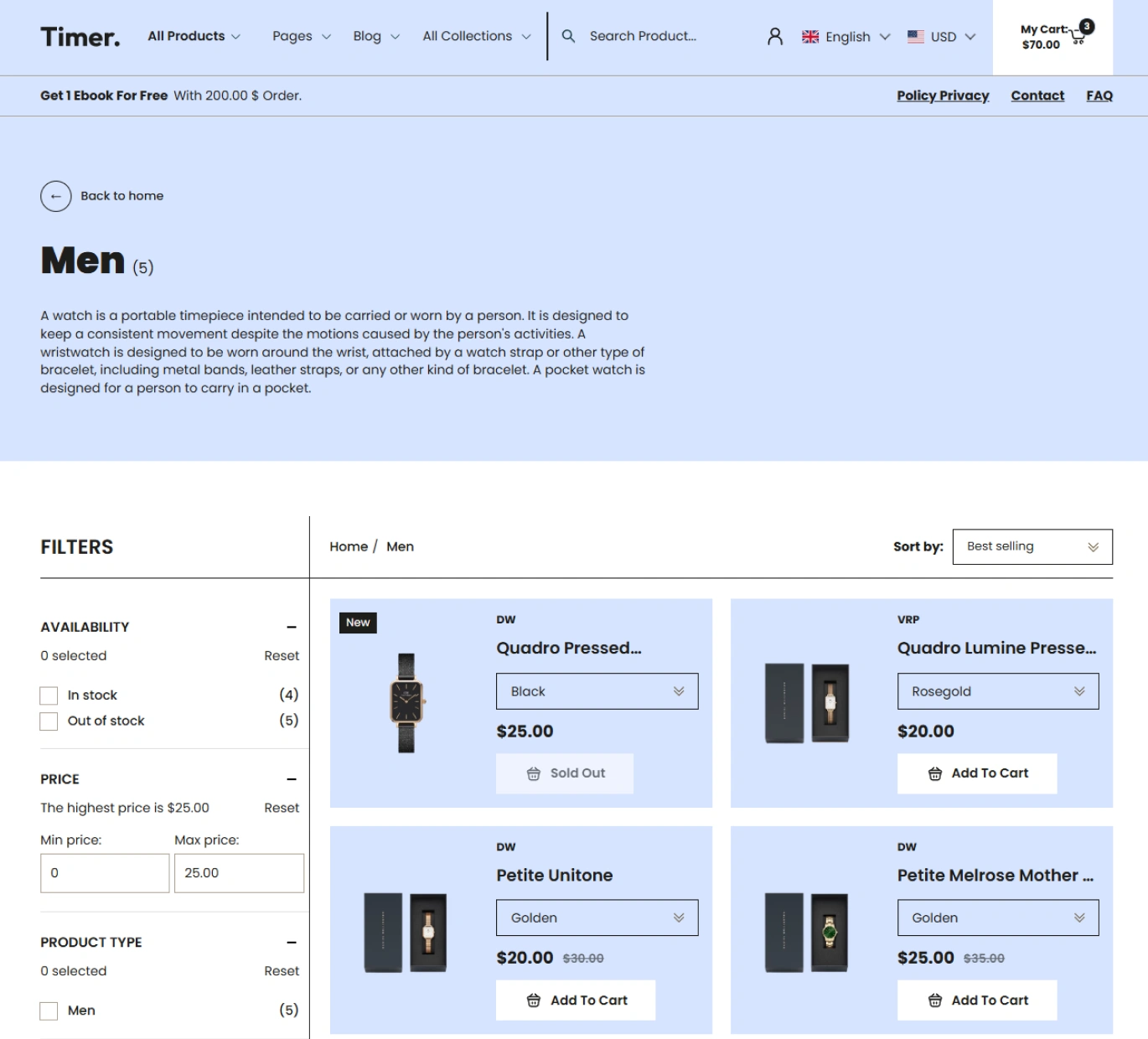Open the Best selling sort dropdown
The width and height of the screenshot is (1148, 1039).
point(1032,547)
